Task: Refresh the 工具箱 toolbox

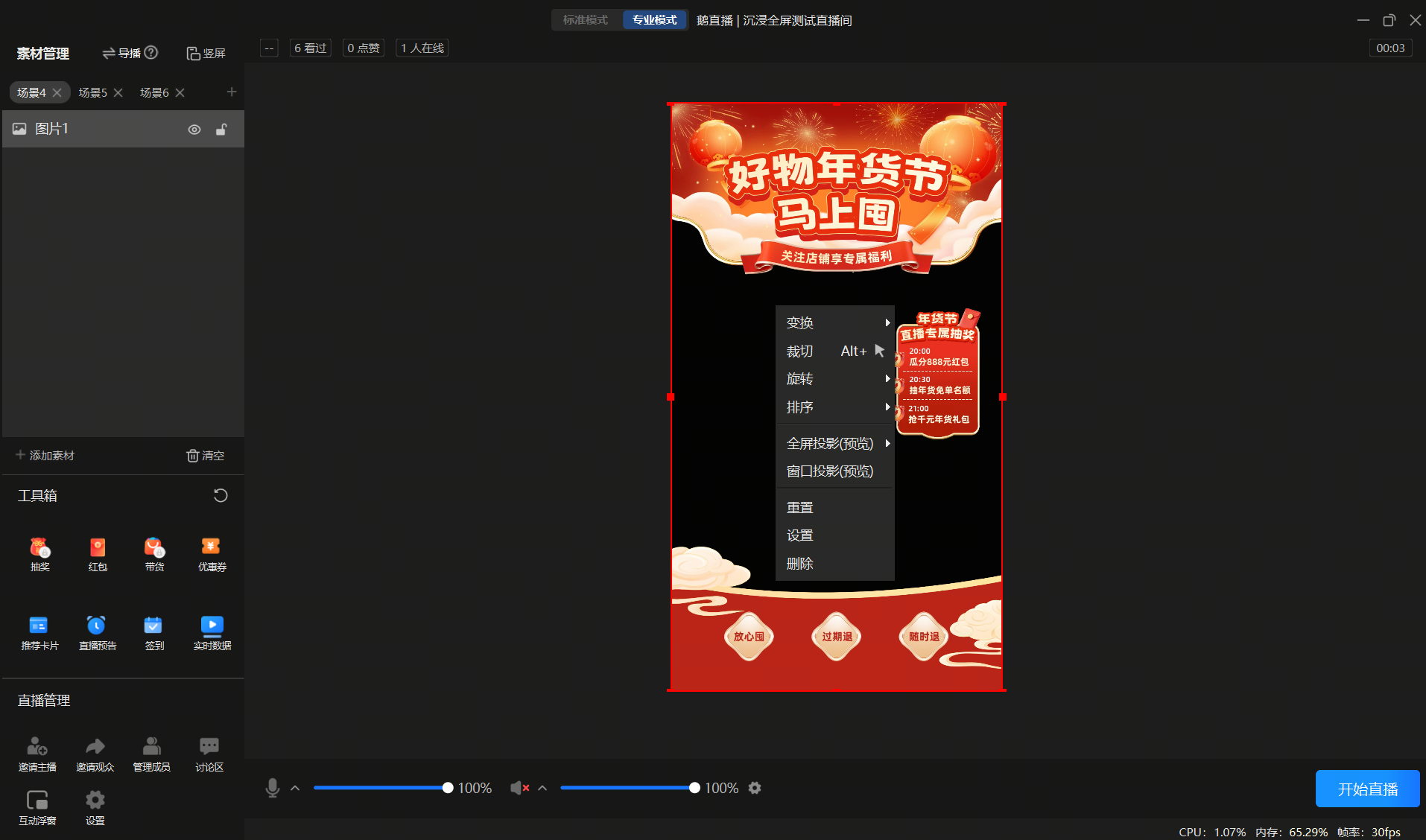Action: (221, 495)
